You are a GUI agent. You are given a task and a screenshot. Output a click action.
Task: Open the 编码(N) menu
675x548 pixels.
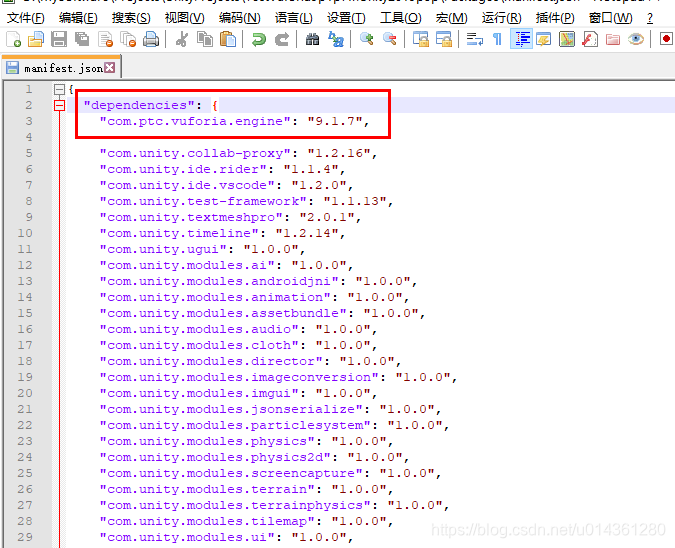pos(239,18)
